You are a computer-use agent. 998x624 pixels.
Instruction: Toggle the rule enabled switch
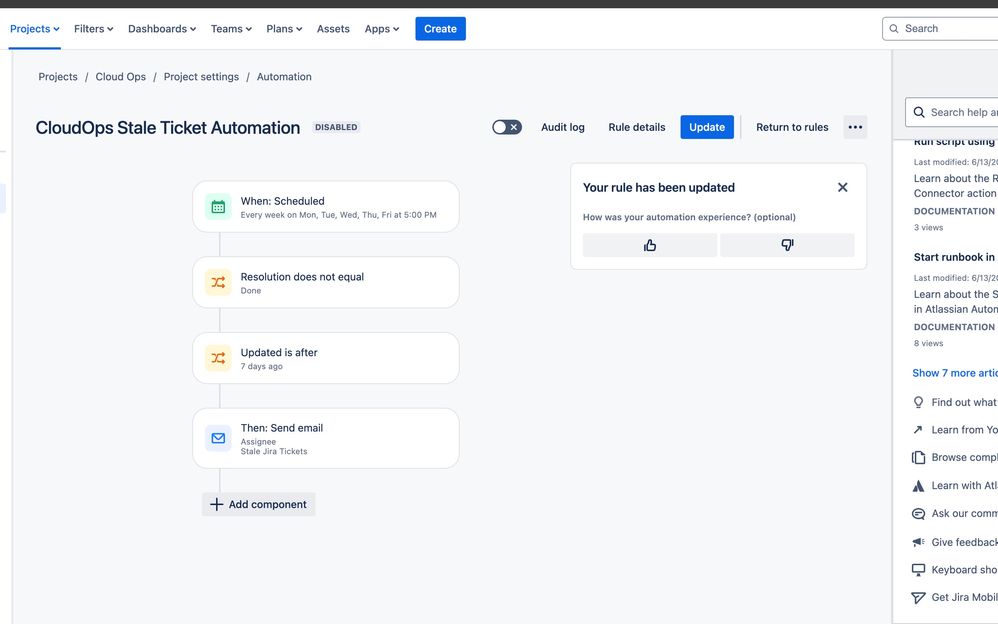click(507, 127)
